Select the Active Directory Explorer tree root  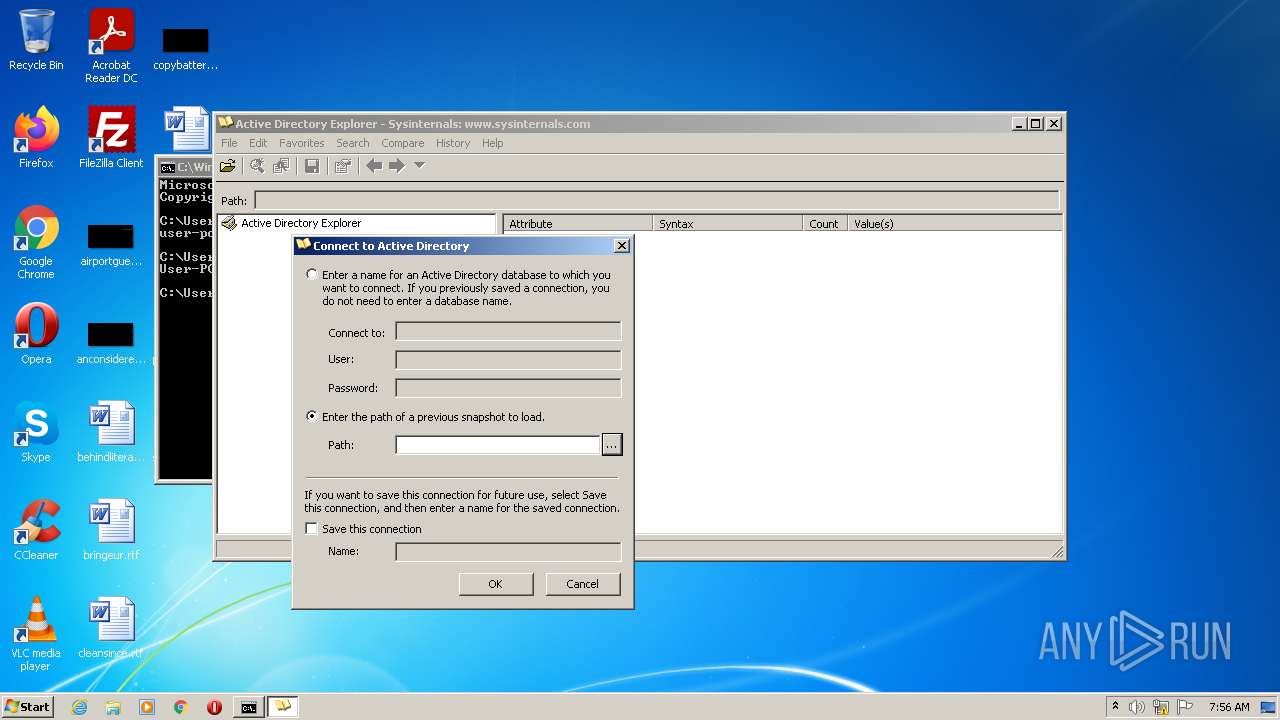pyautogui.click(x=300, y=223)
